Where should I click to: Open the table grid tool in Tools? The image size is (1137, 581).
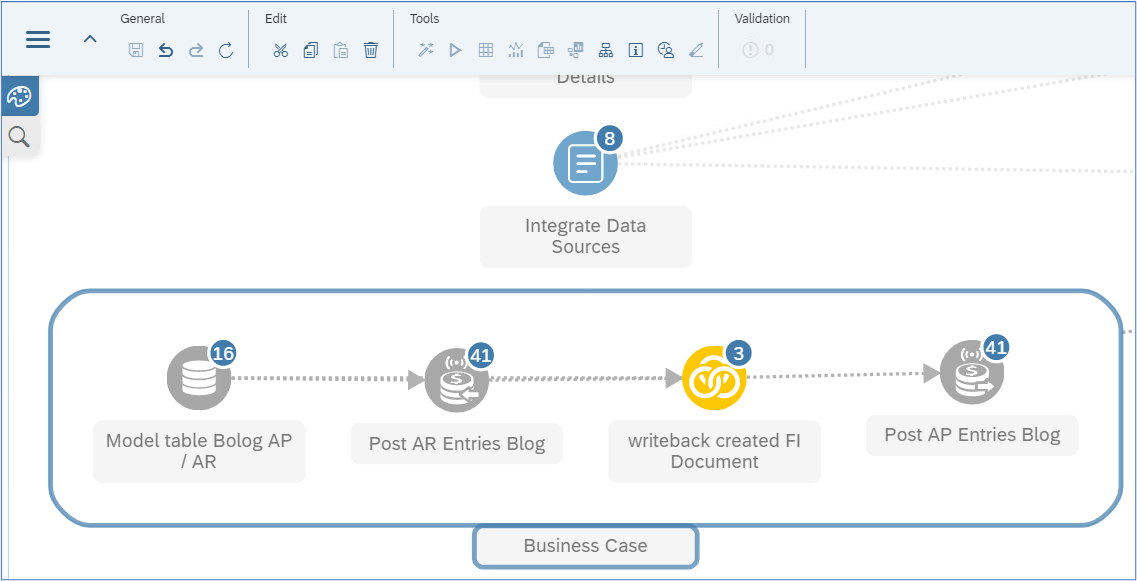(x=485, y=49)
